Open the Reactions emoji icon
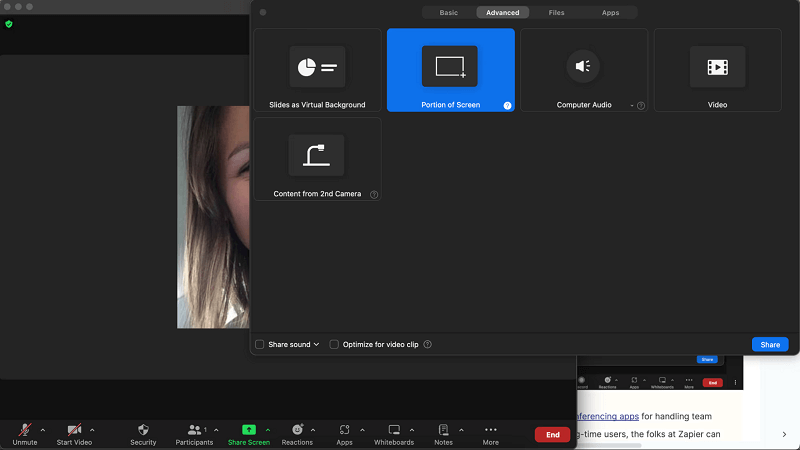 click(297, 430)
